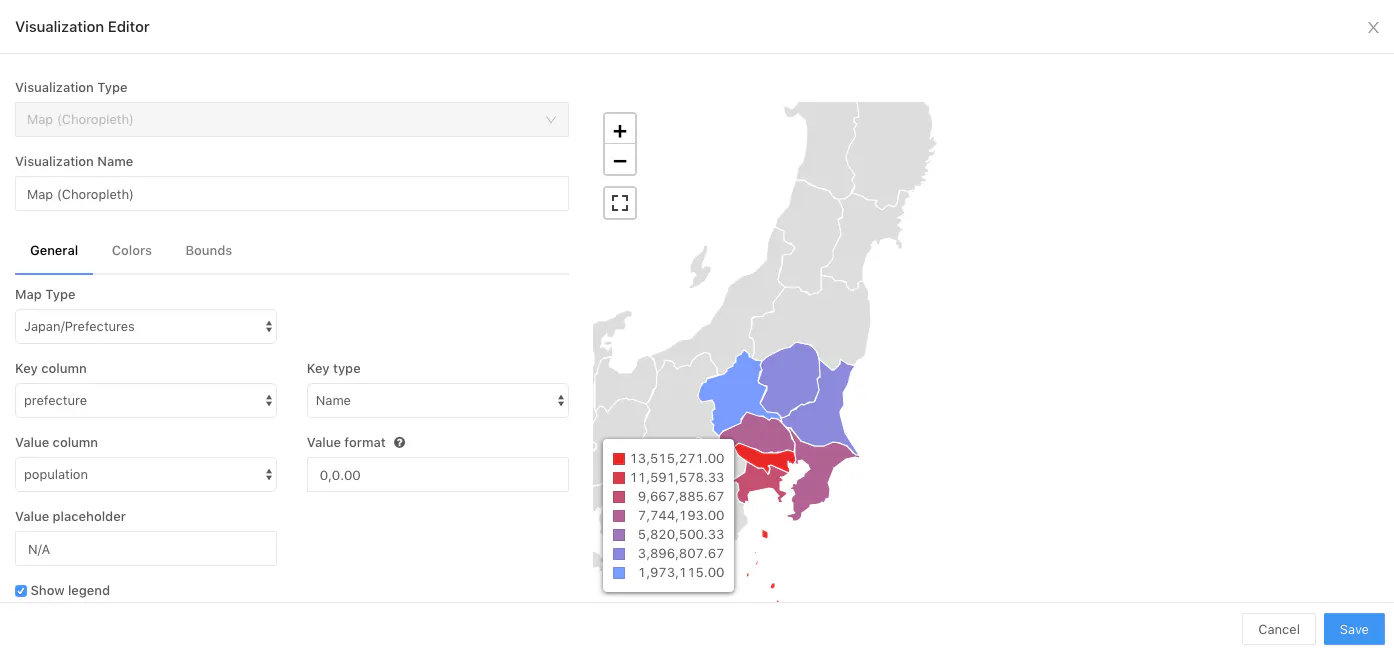Open the Map Type dropdown
This screenshot has height=653, width=1394.
(x=145, y=326)
